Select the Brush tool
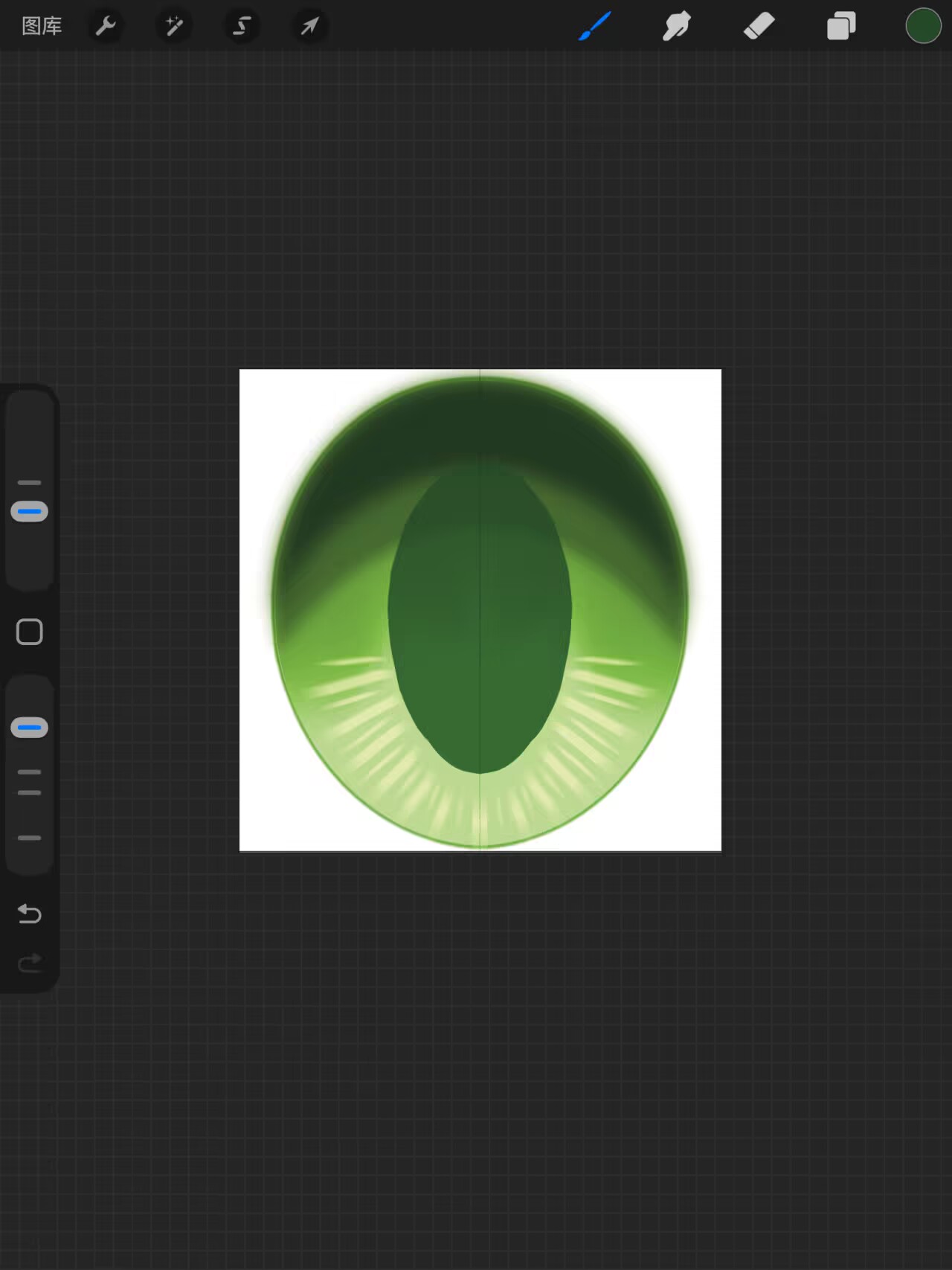952x1270 pixels. [x=595, y=26]
